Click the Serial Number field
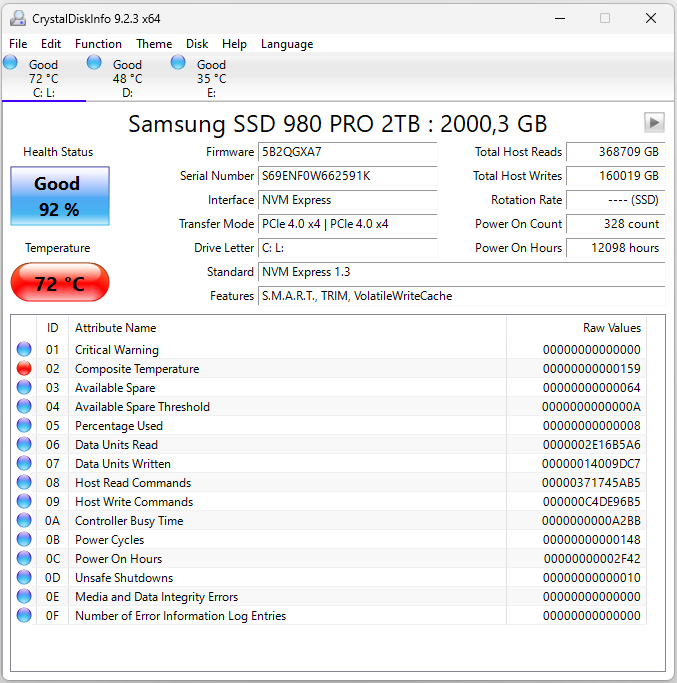The width and height of the screenshot is (677, 683). [348, 176]
